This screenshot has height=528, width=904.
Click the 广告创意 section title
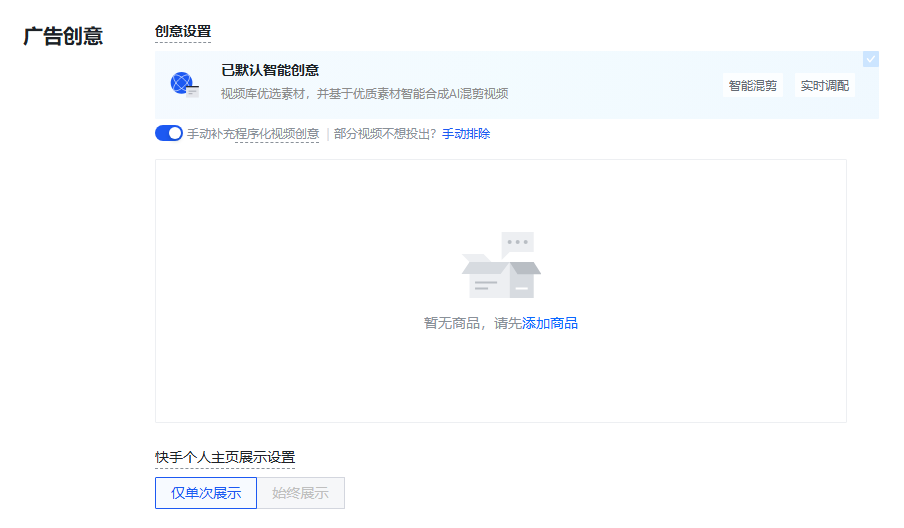[63, 36]
